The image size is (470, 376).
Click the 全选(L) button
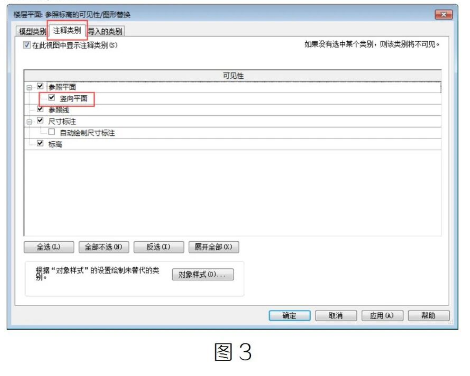[x=49, y=247]
